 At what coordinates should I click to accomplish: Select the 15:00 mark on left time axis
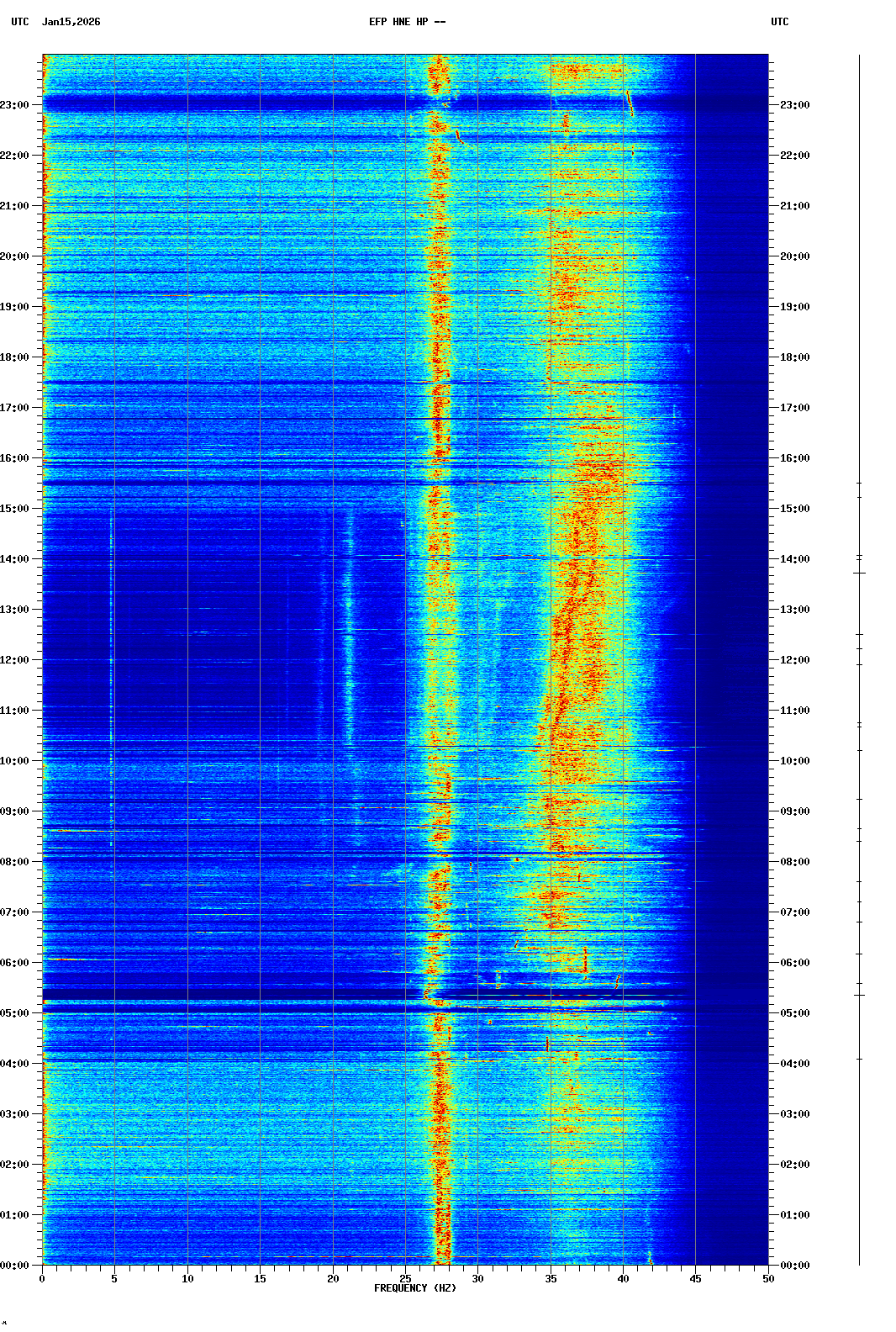point(15,509)
